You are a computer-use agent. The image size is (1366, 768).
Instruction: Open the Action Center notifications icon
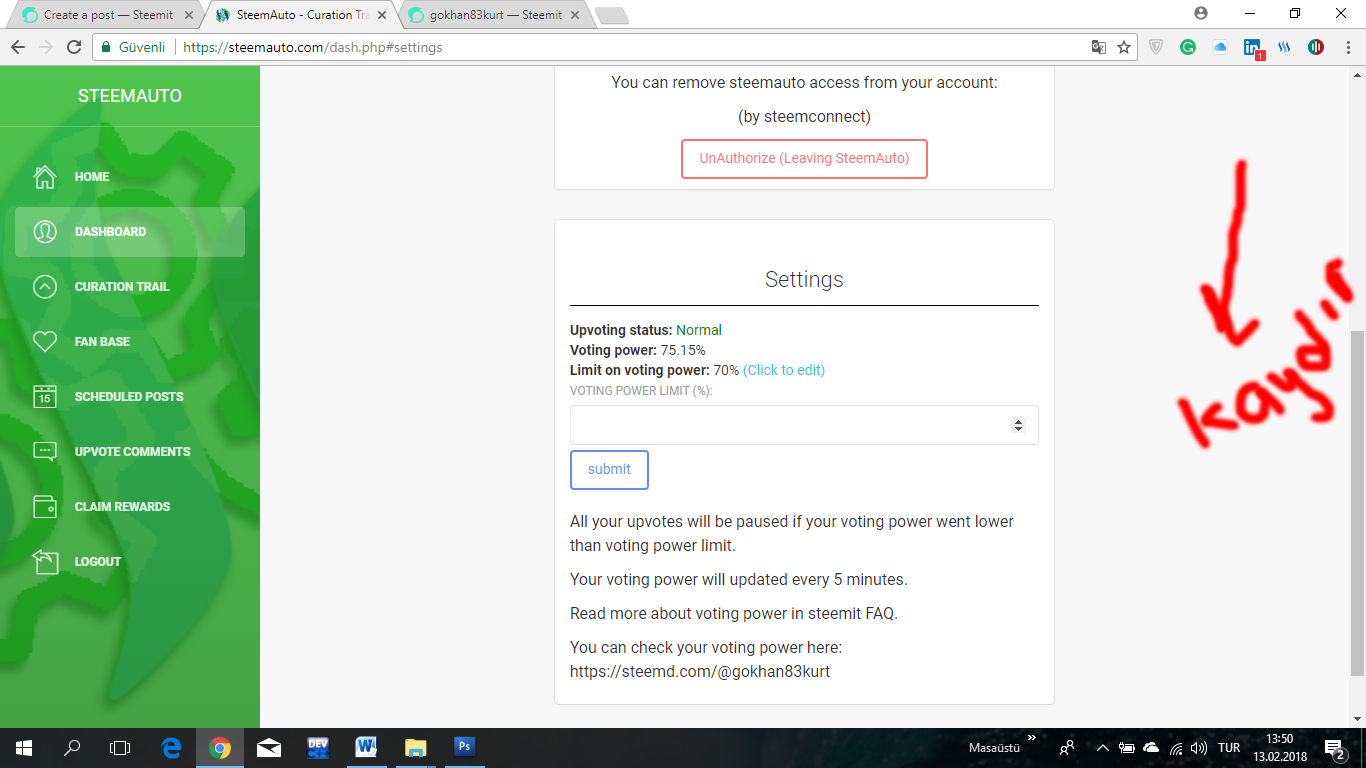(x=1335, y=748)
